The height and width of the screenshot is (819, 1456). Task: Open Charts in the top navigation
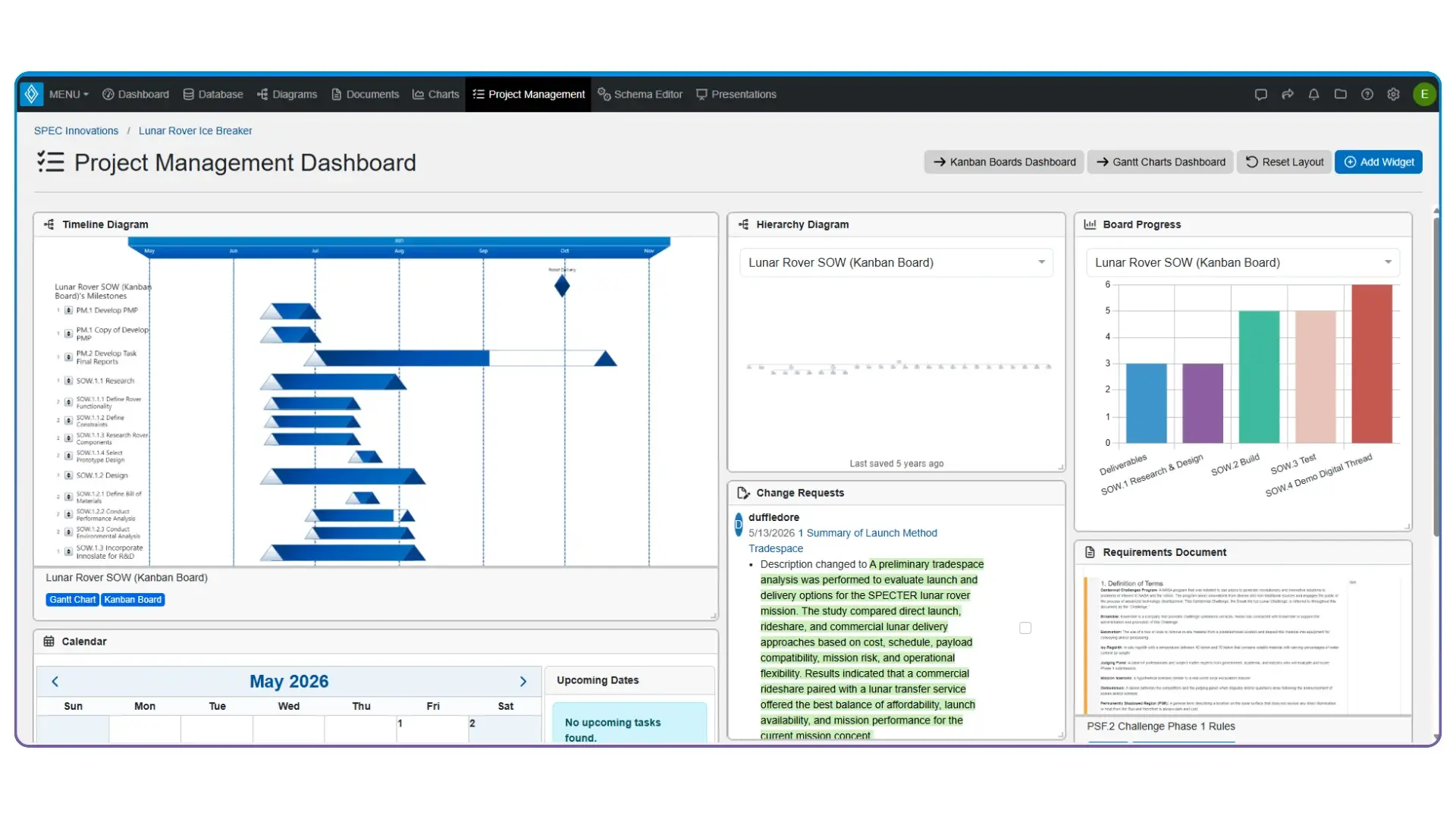coord(436,95)
